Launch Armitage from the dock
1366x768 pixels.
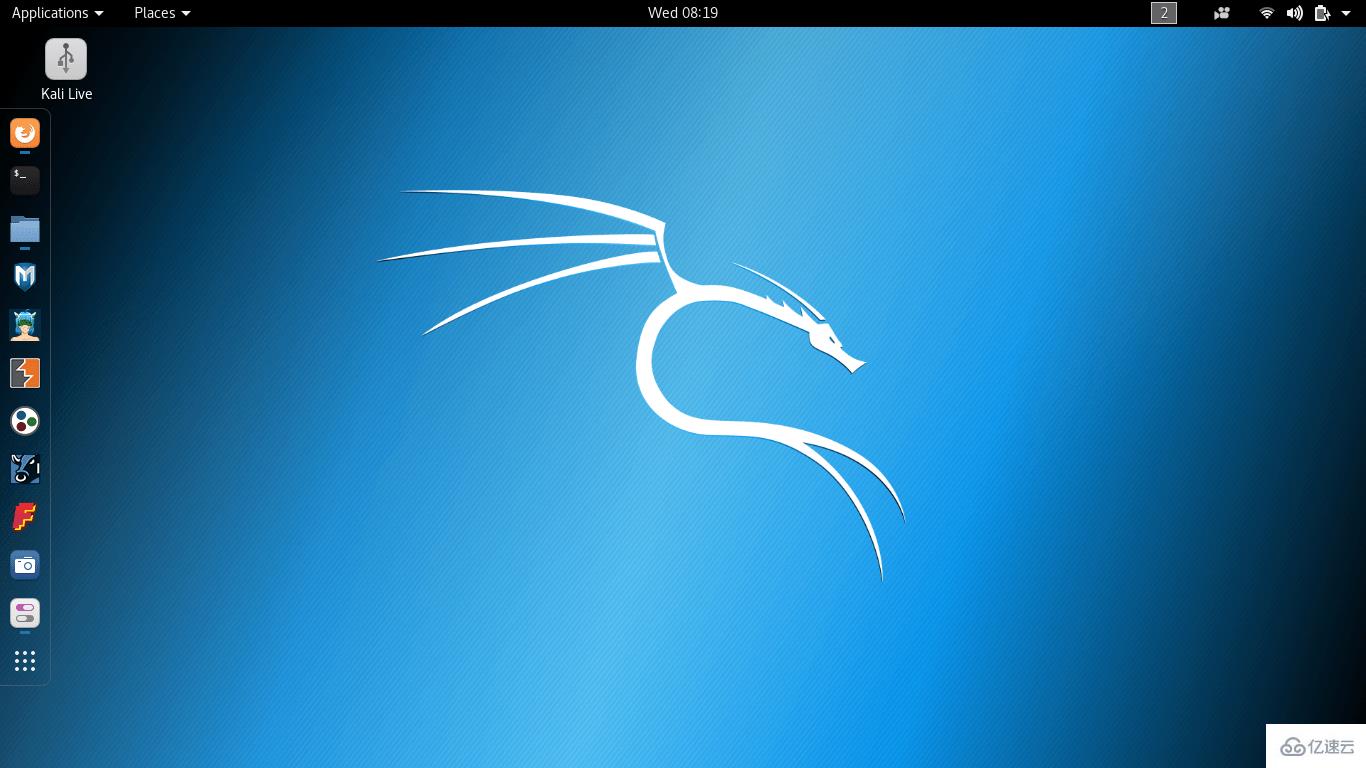[x=25, y=325]
